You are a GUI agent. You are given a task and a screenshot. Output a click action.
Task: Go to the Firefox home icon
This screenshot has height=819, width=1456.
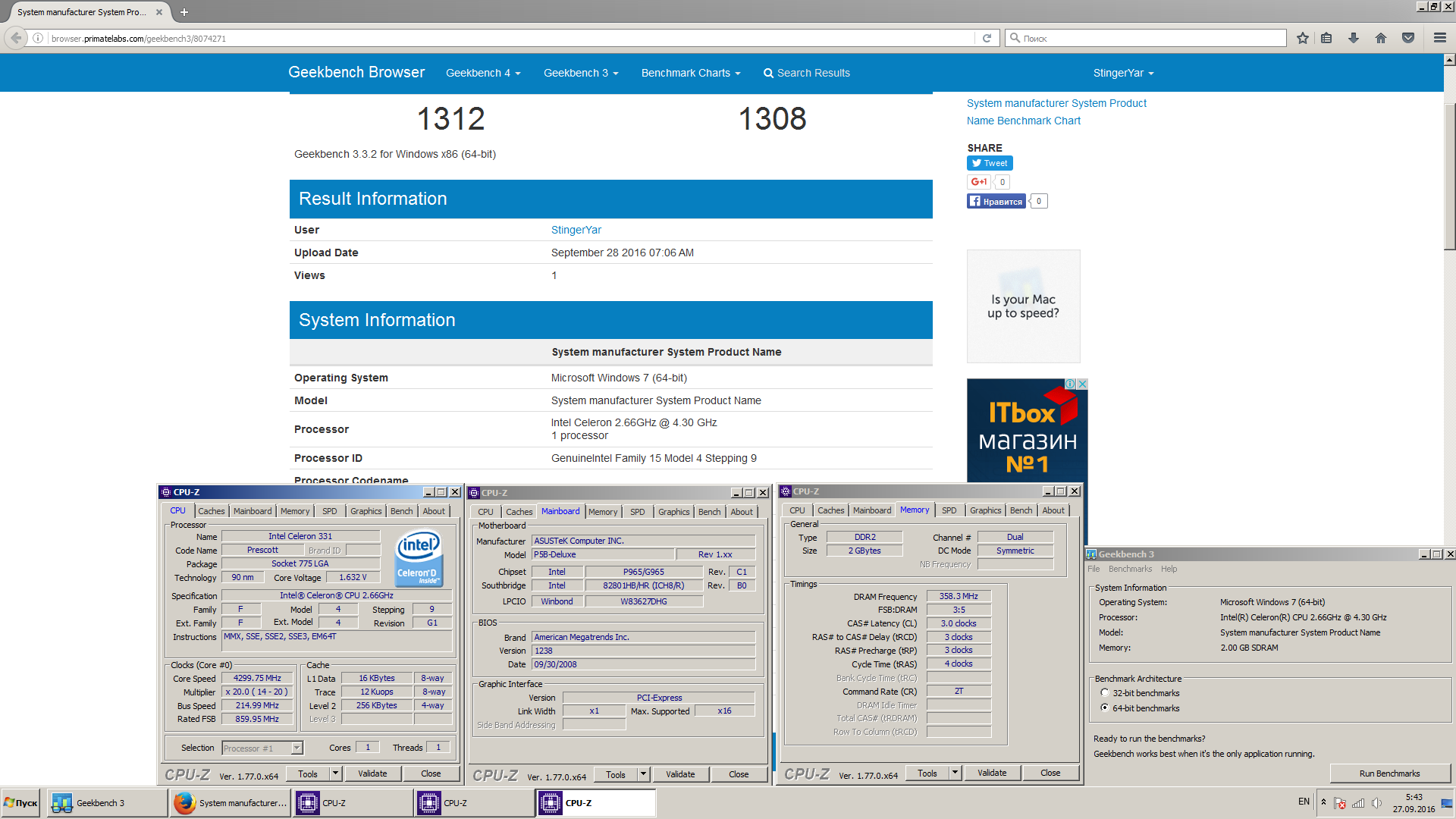1381,38
